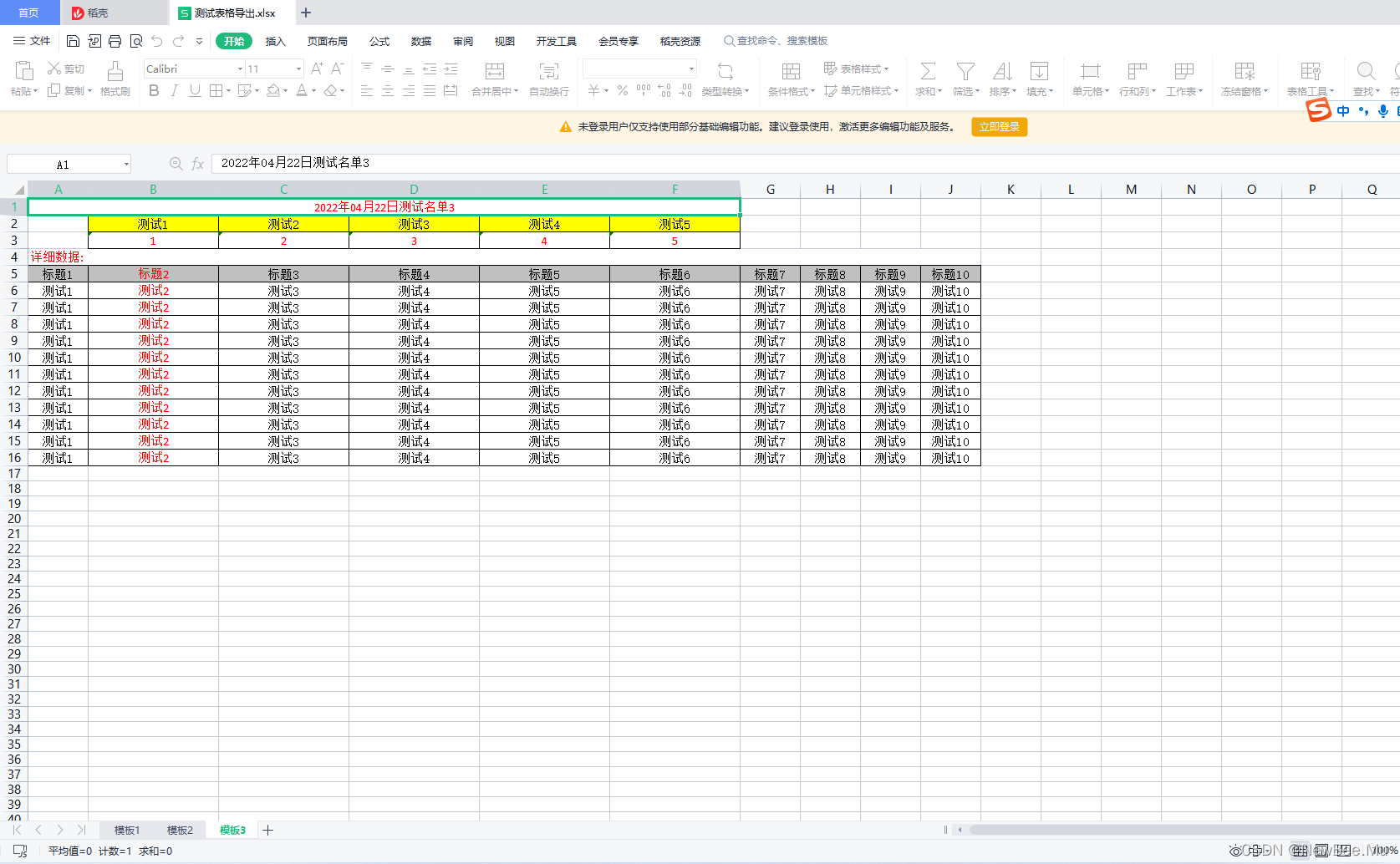Click the 立即登录 login button
The width and height of the screenshot is (1400, 864).
[999, 127]
